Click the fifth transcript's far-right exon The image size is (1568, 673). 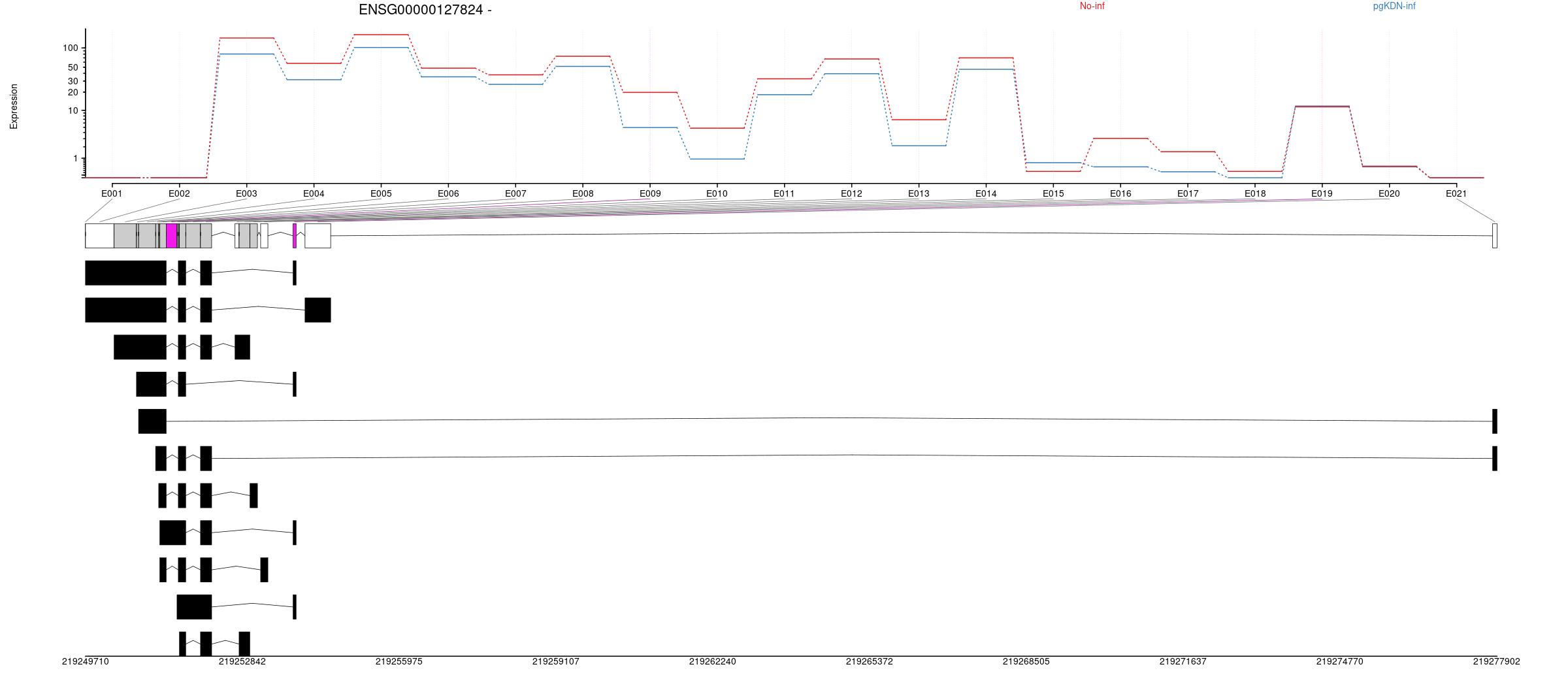click(1495, 421)
